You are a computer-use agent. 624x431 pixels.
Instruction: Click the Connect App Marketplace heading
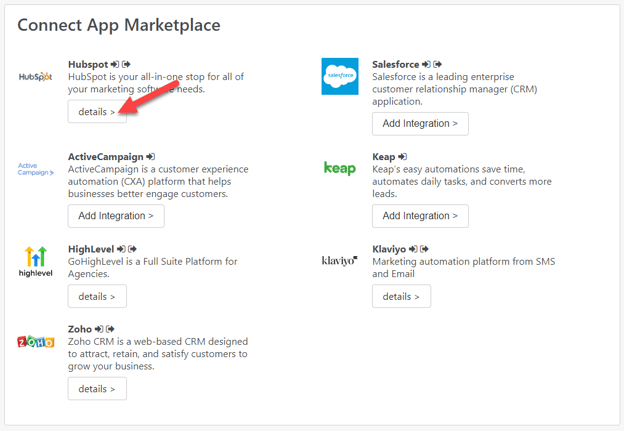119,25
